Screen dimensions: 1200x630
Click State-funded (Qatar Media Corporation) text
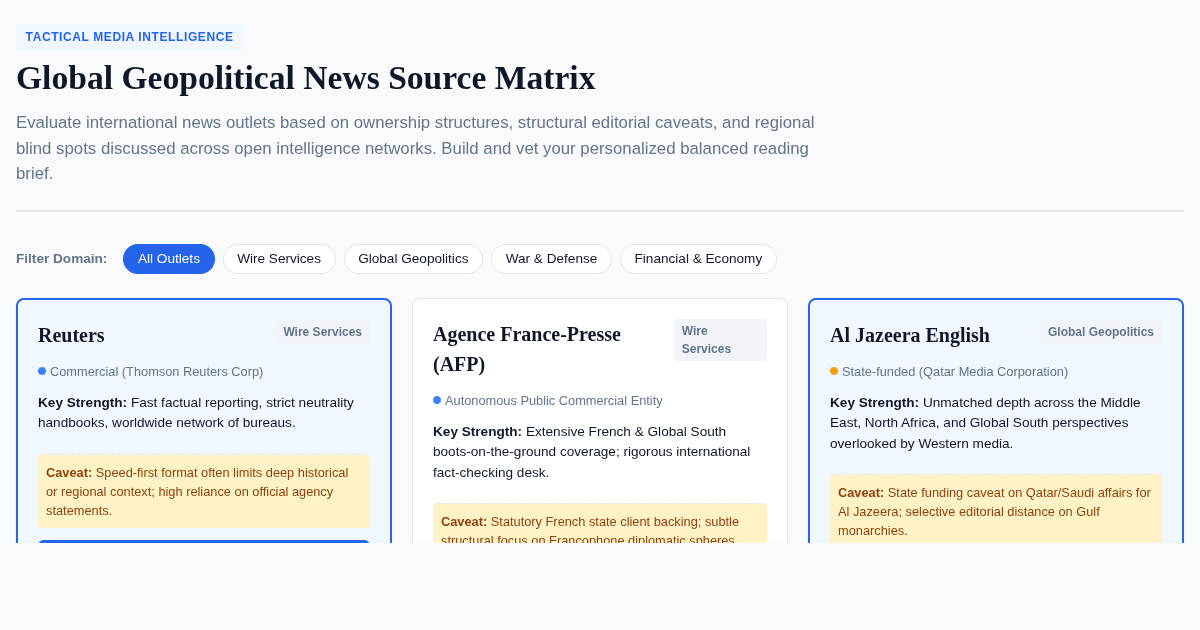955,372
